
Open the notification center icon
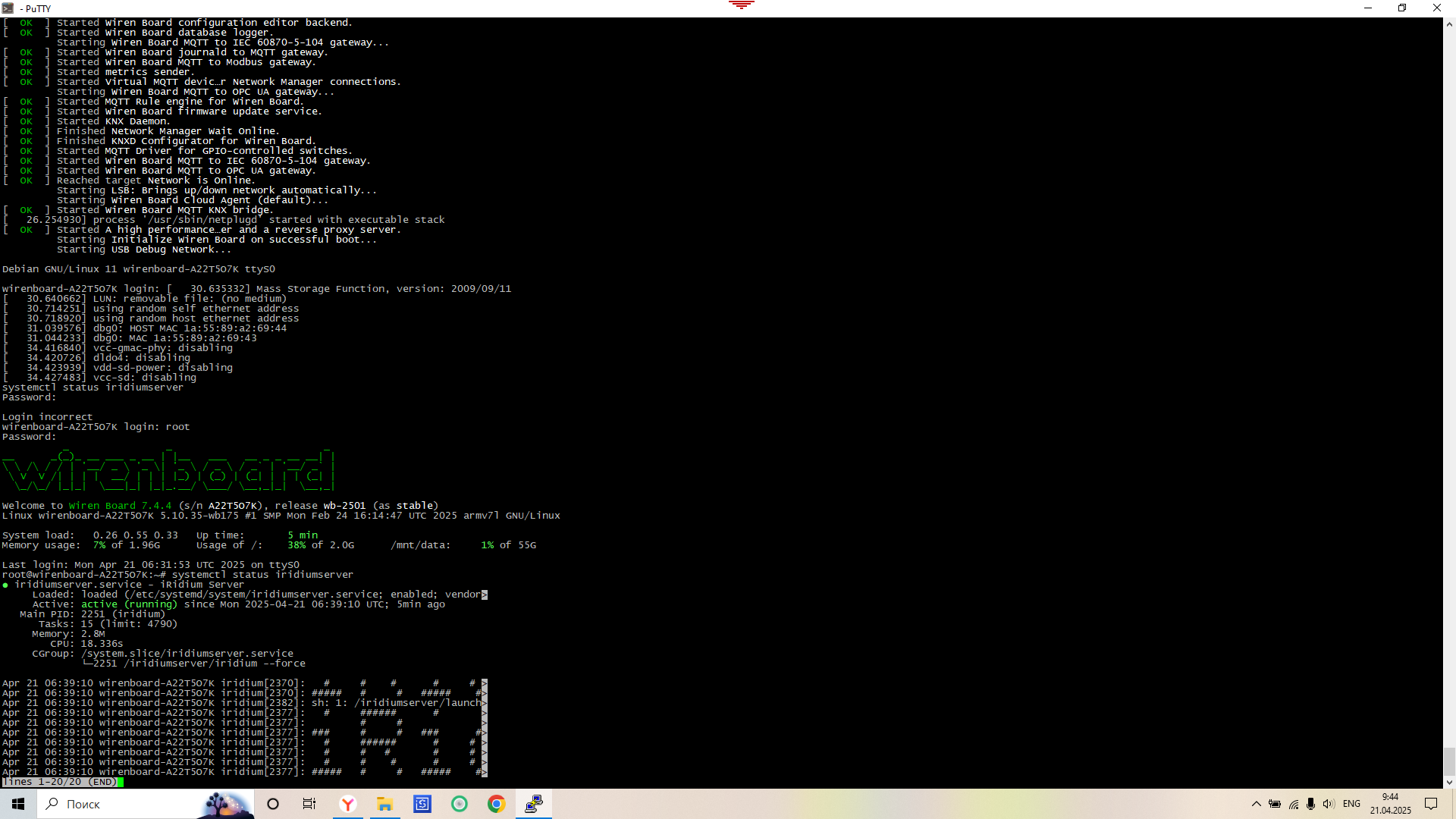[x=1431, y=804]
